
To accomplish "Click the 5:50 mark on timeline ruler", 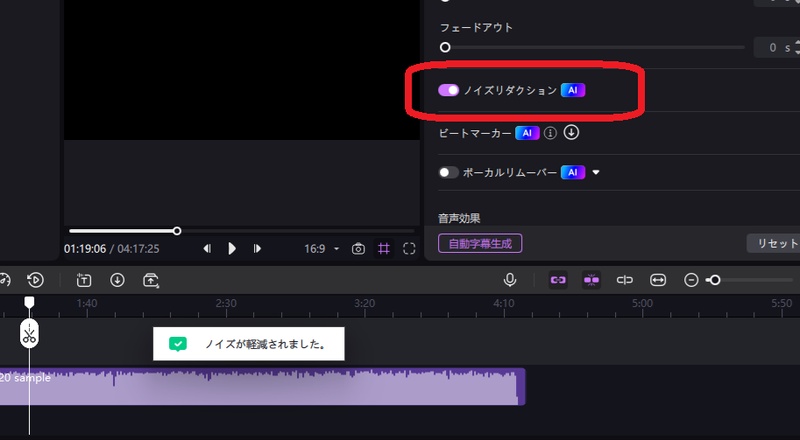I will [x=781, y=303].
